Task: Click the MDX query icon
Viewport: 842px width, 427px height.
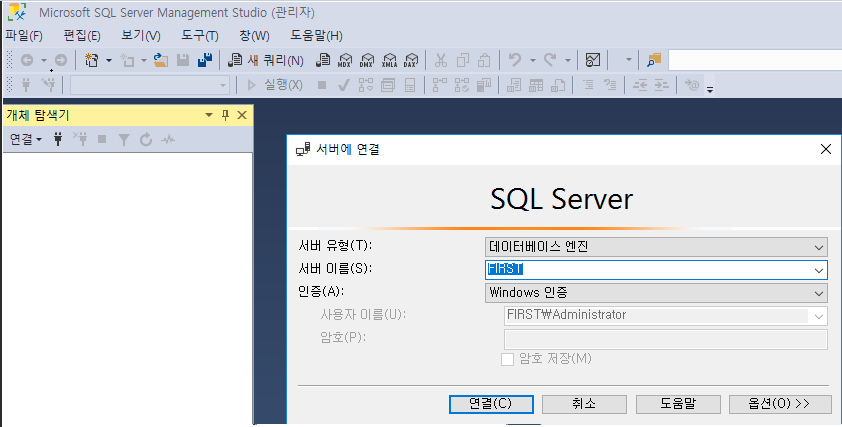Action: pos(345,60)
